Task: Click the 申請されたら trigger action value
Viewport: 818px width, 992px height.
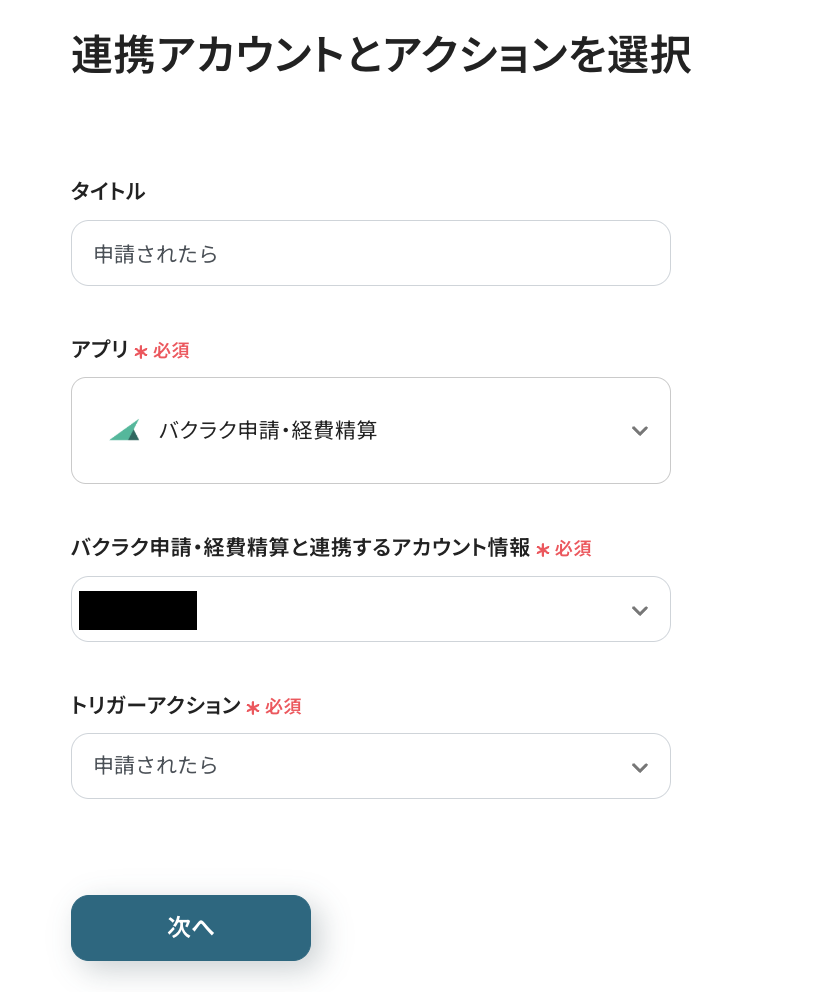Action: [156, 766]
